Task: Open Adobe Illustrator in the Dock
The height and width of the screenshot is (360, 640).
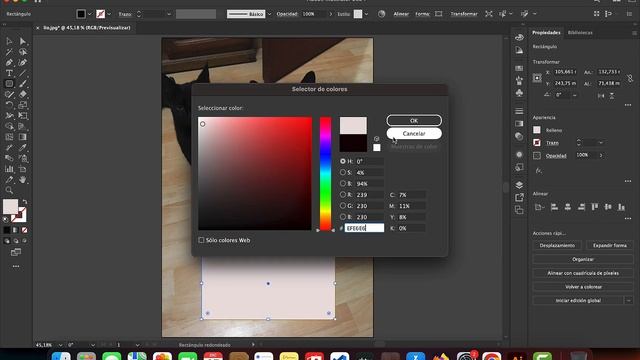Action: [x=517, y=357]
